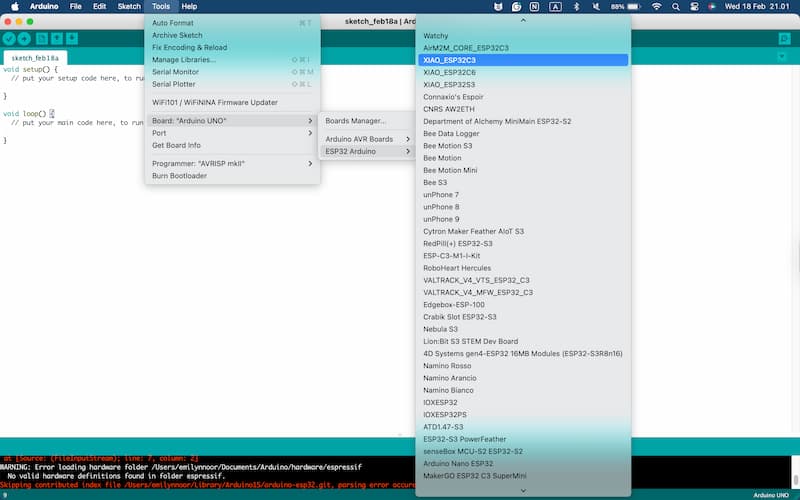Open Boards Manager...
This screenshot has width=800, height=500.
367,121
